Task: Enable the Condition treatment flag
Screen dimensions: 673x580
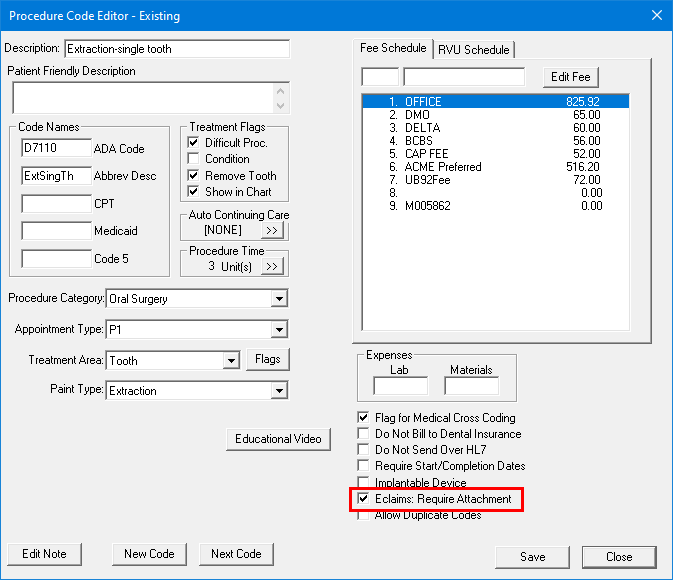Action: tap(195, 159)
